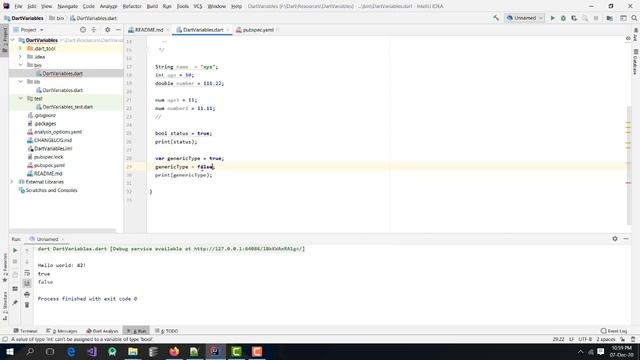Open the Terminal tool window
Viewport: 640px width, 360px height.
tap(25, 331)
